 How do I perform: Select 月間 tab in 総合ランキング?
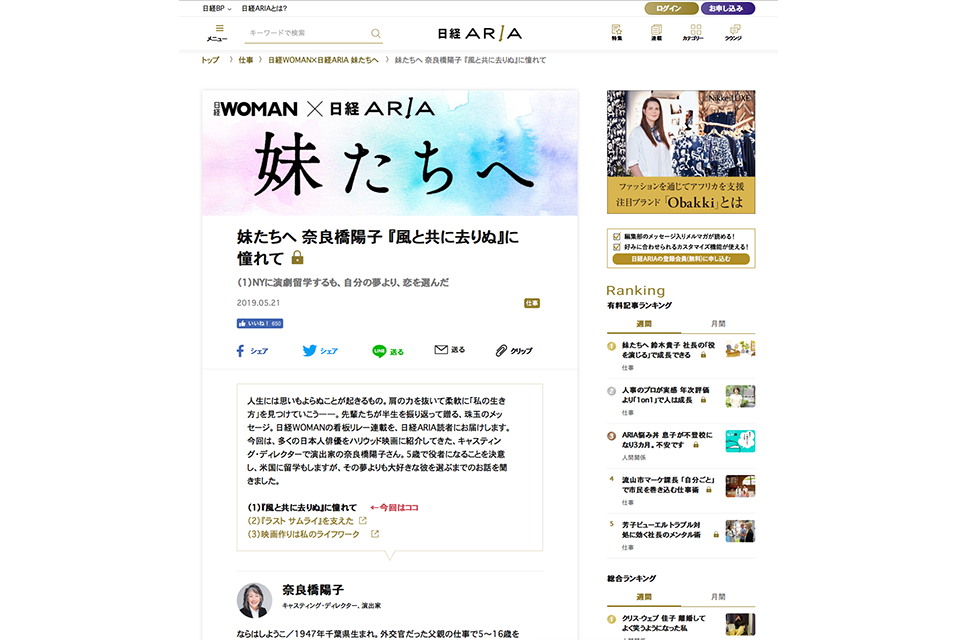[718, 597]
